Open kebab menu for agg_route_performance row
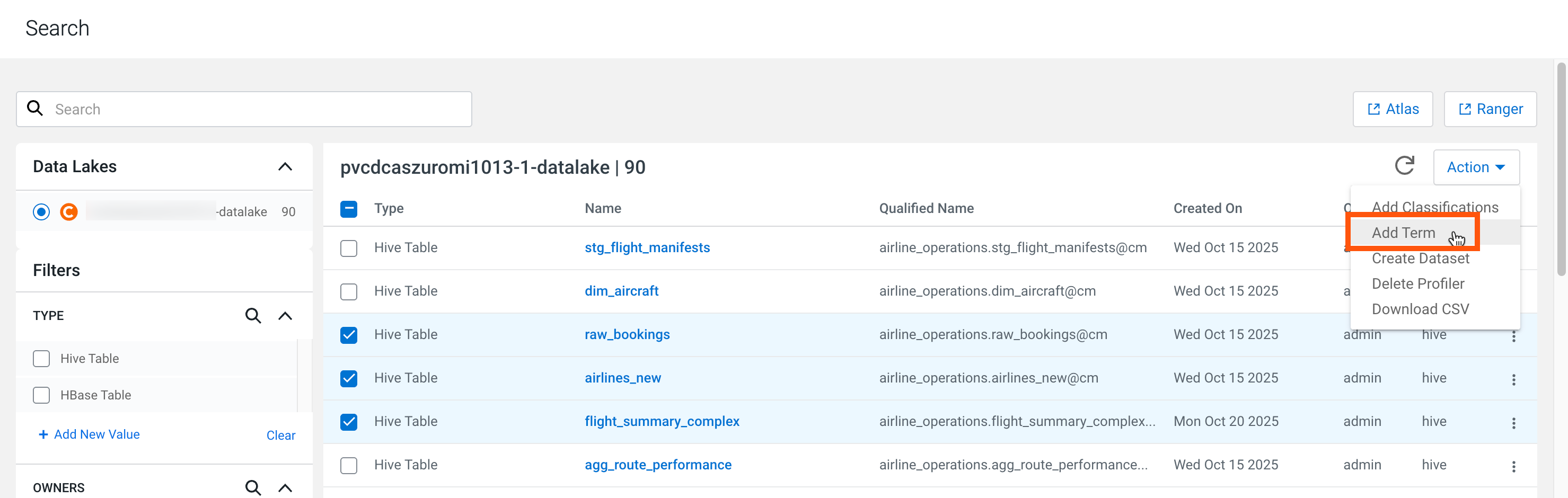Viewport: 1568px width, 498px height. pos(1513,466)
